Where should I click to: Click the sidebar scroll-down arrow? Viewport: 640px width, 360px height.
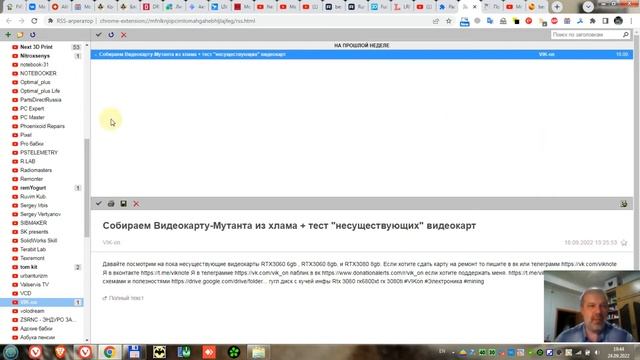click(87, 340)
